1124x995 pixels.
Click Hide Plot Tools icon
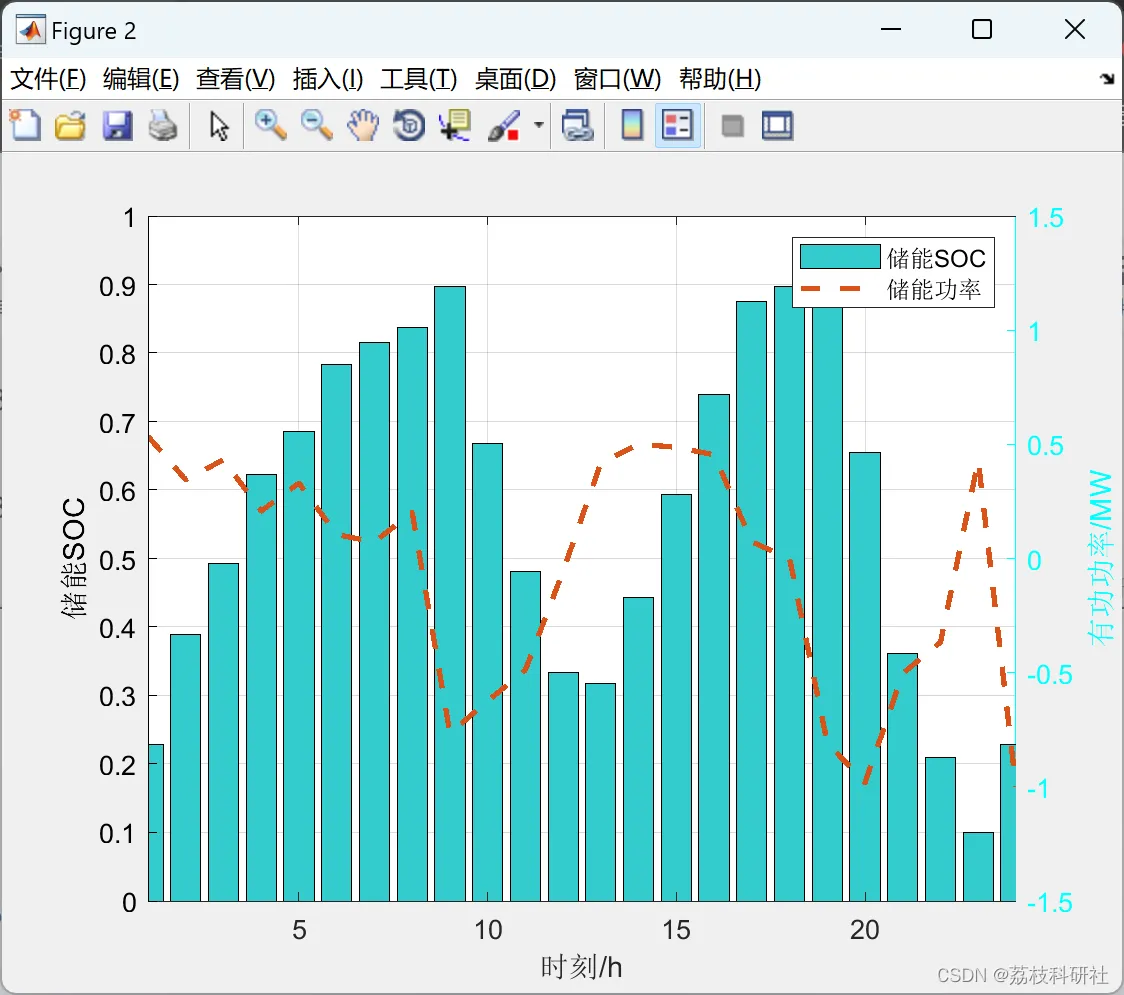pyautogui.click(x=732, y=126)
